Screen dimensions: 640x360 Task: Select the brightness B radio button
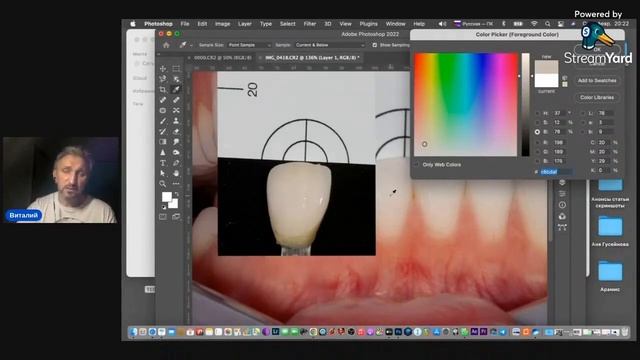click(537, 132)
